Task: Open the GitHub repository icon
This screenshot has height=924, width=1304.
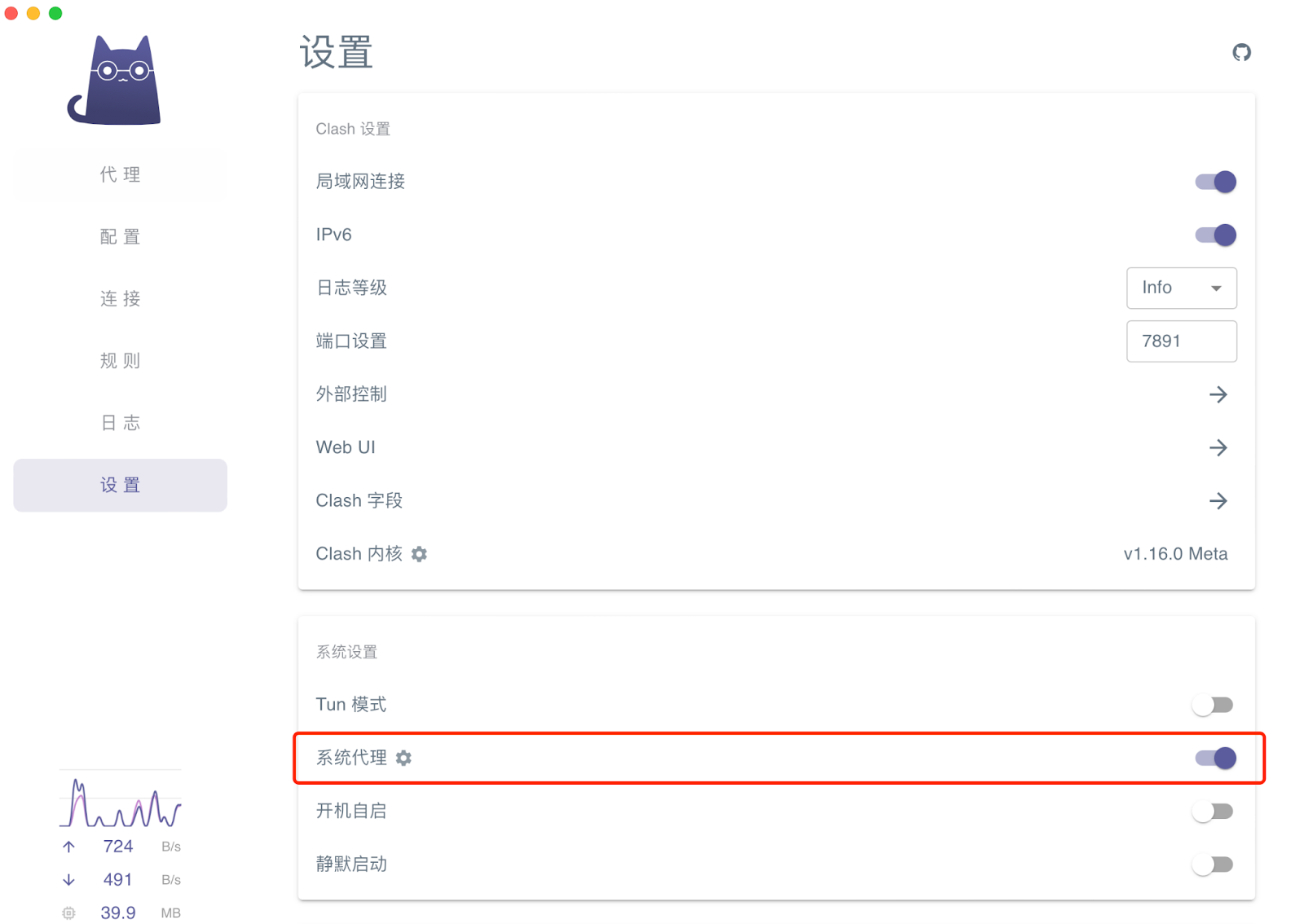Action: point(1240,53)
